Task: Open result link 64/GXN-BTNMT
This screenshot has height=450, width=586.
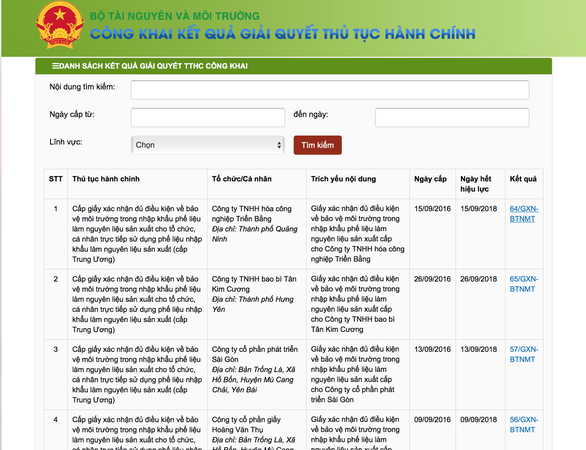Action: 524,214
